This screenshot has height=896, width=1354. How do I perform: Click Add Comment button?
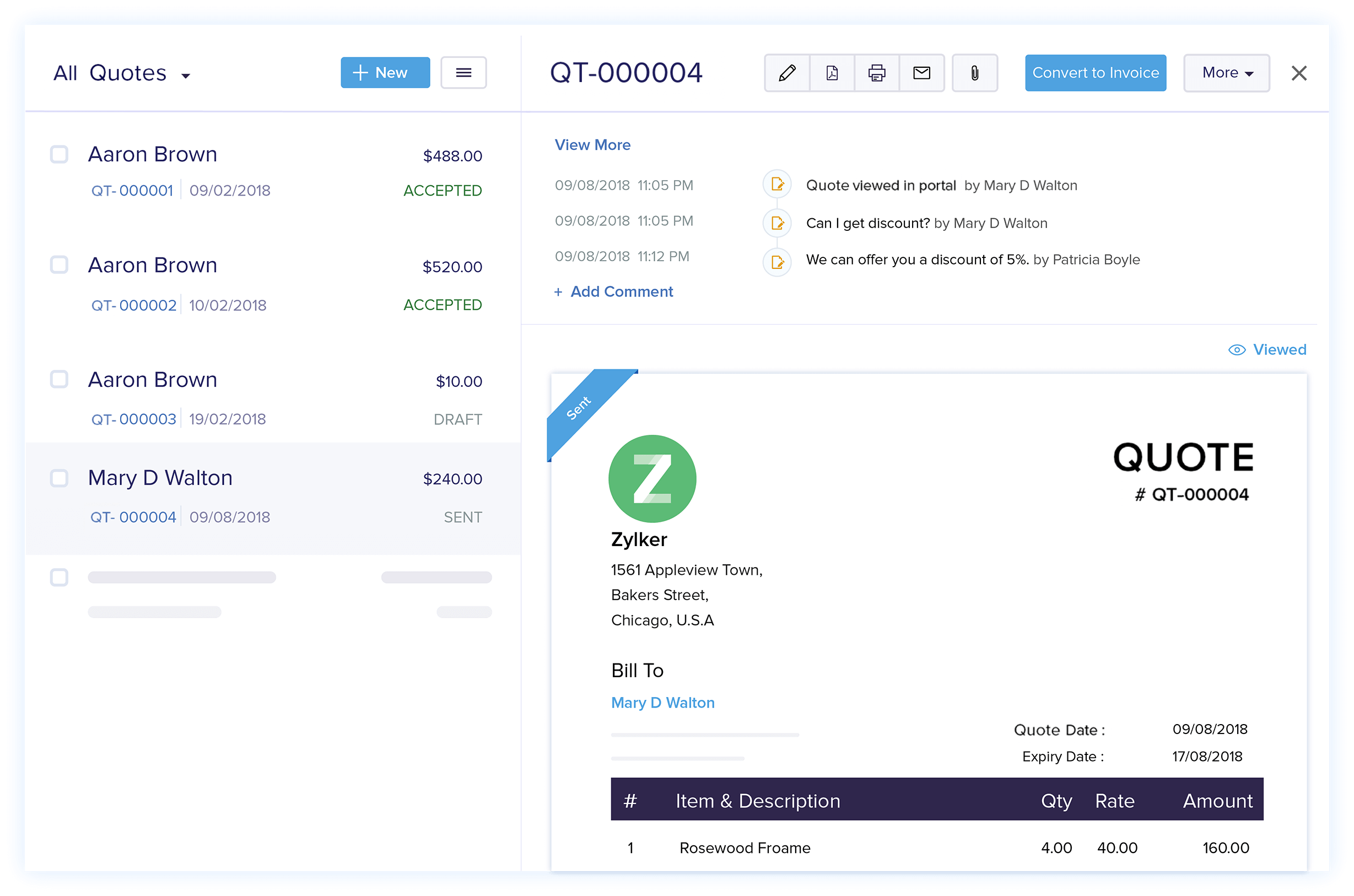tap(614, 291)
